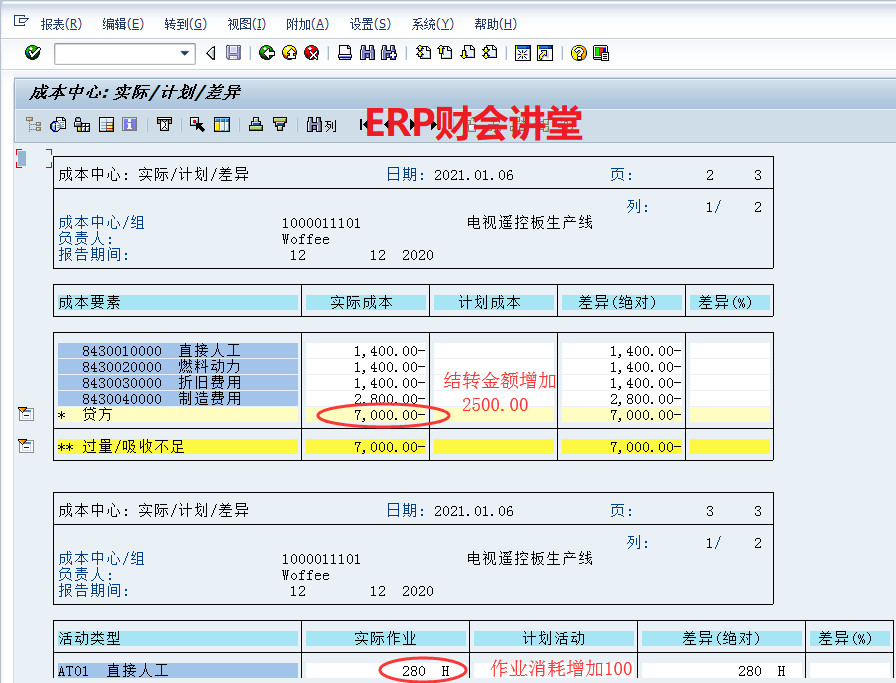Open the command field dropdown arrow
The height and width of the screenshot is (683, 896).
(x=185, y=53)
